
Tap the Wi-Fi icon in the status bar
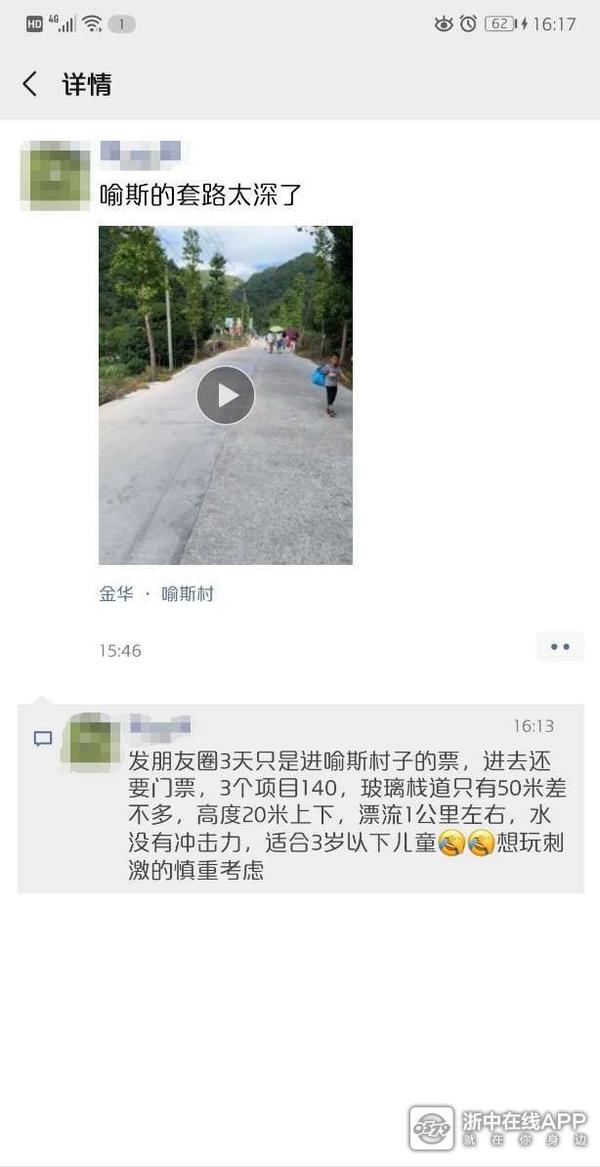point(92,24)
